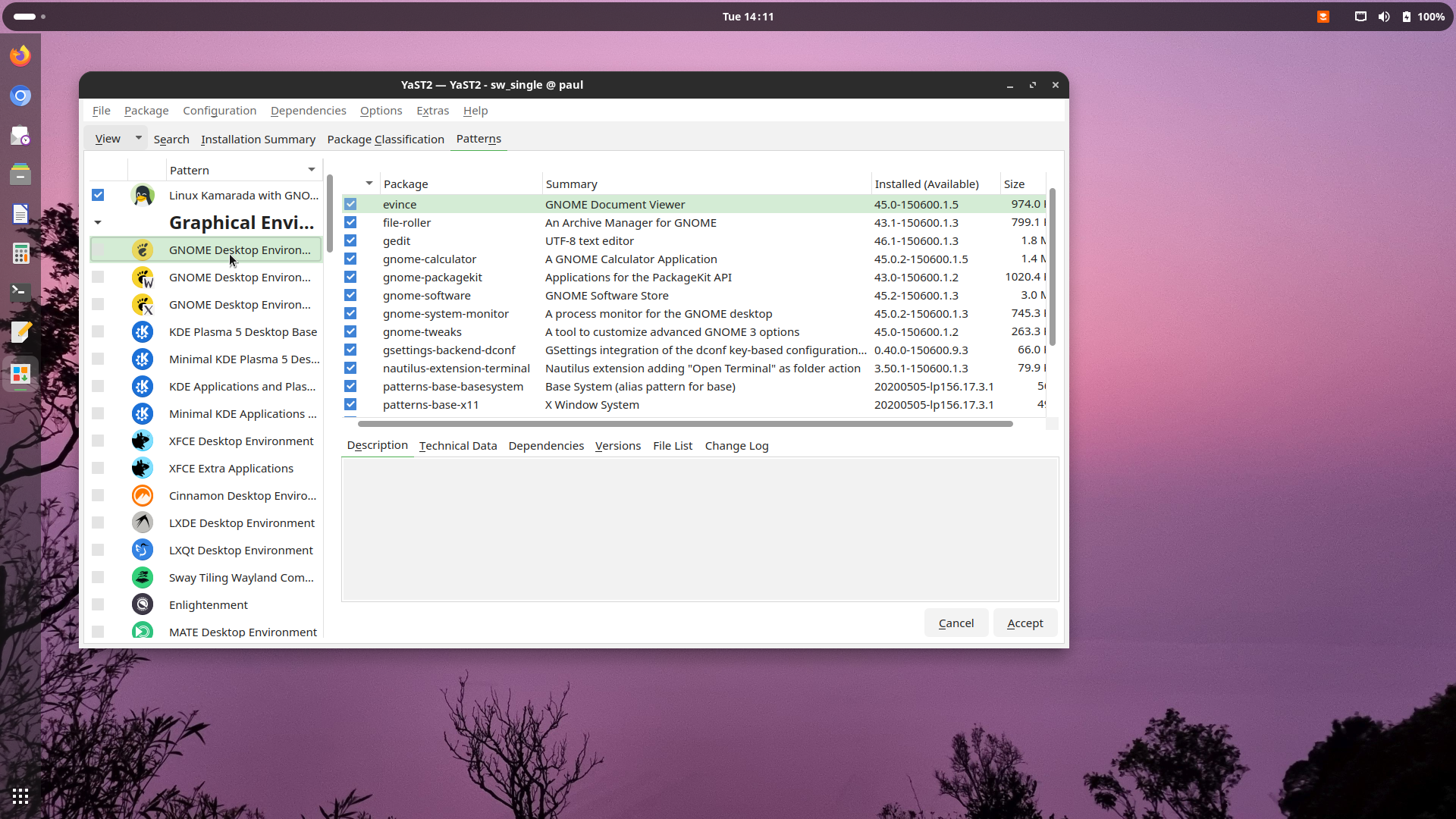This screenshot has height=819, width=1456.
Task: Open the file manager from the dock
Action: click(x=20, y=174)
